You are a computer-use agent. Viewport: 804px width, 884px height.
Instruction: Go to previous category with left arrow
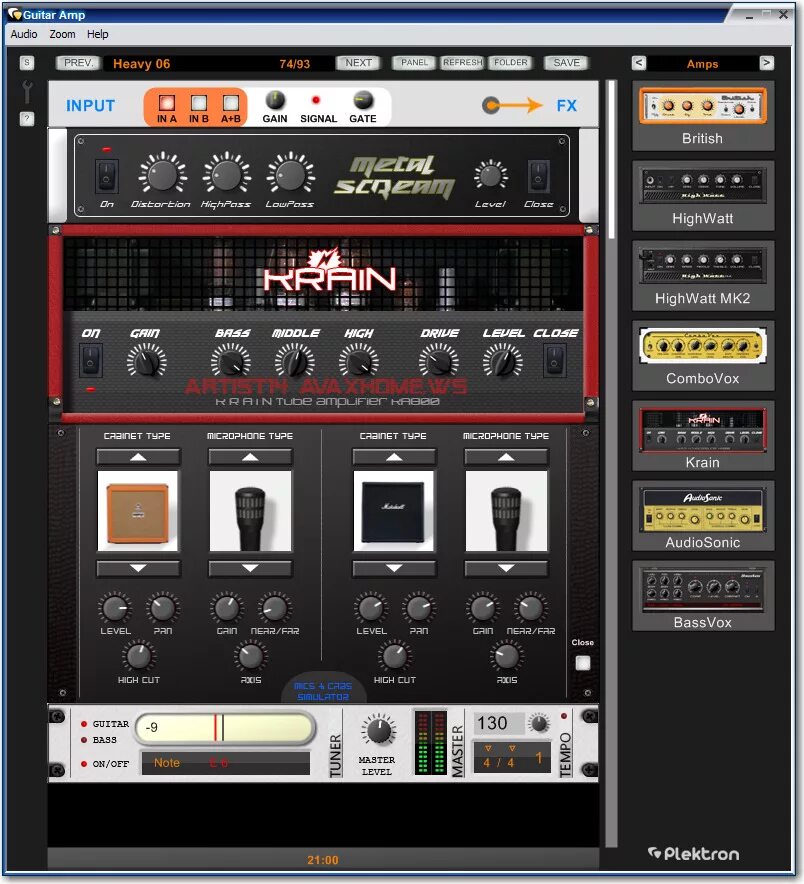(x=639, y=63)
